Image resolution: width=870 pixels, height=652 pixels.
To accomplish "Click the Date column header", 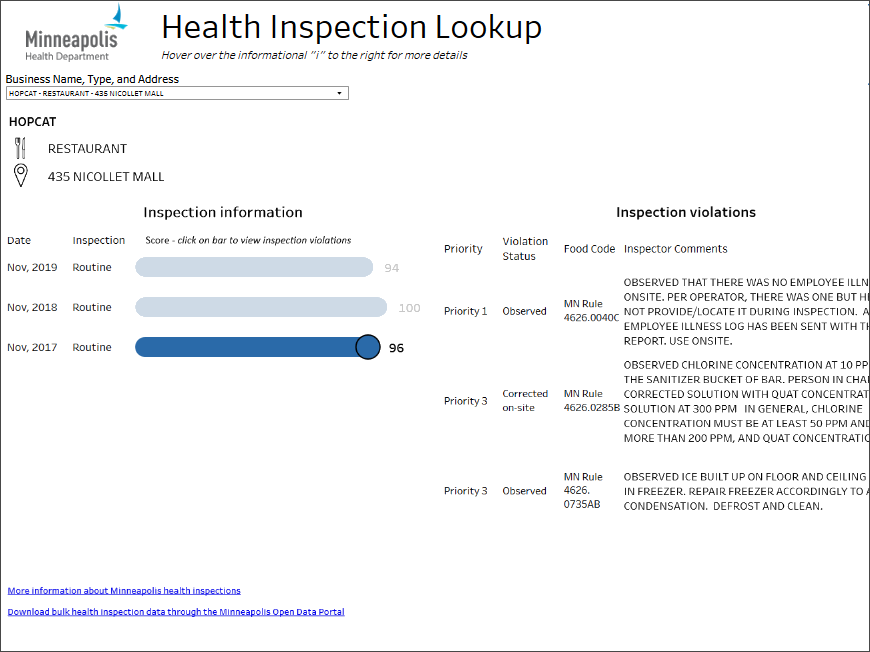I will pyautogui.click(x=19, y=240).
